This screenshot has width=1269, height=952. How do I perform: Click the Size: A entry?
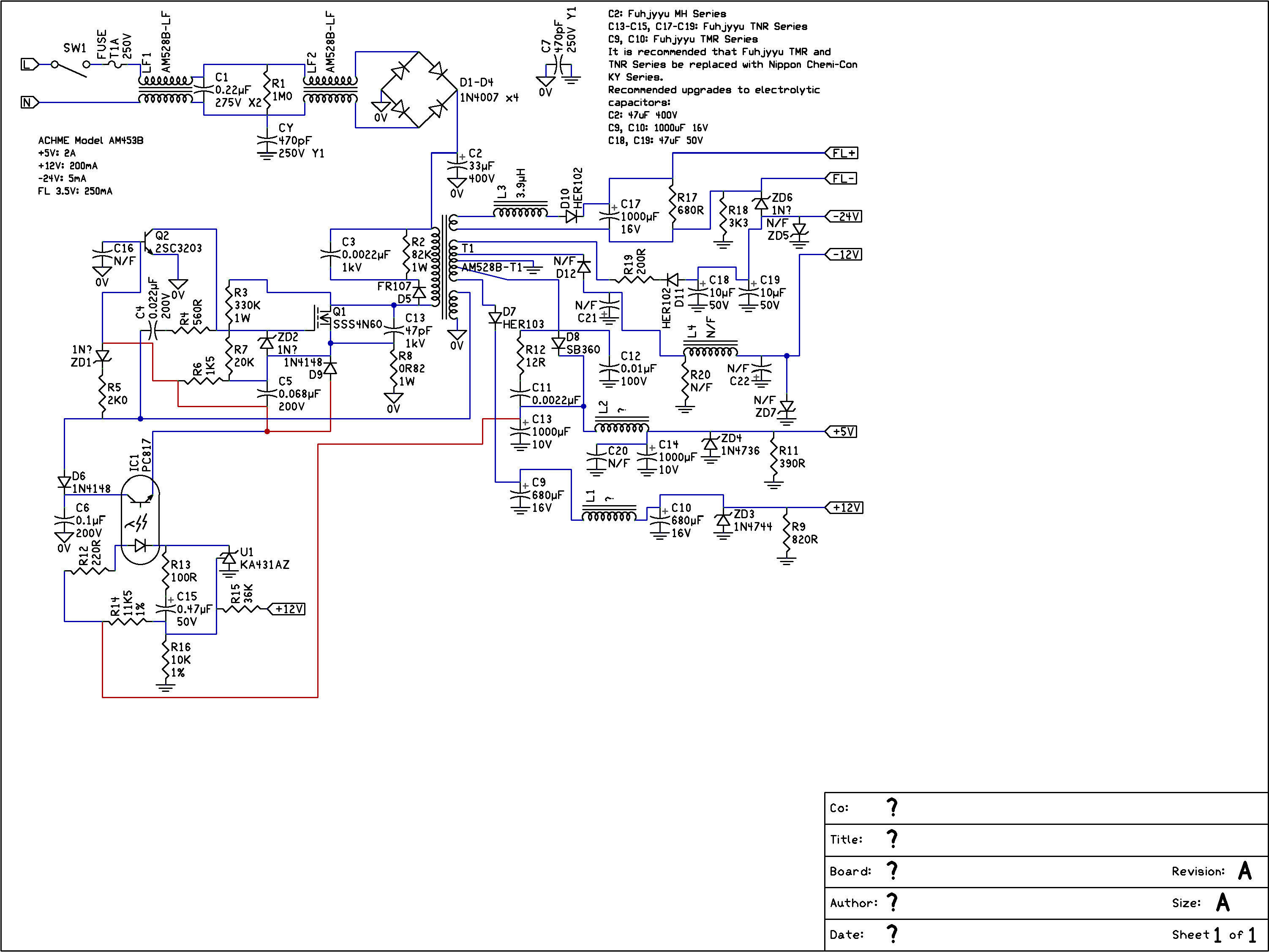coord(1201,903)
